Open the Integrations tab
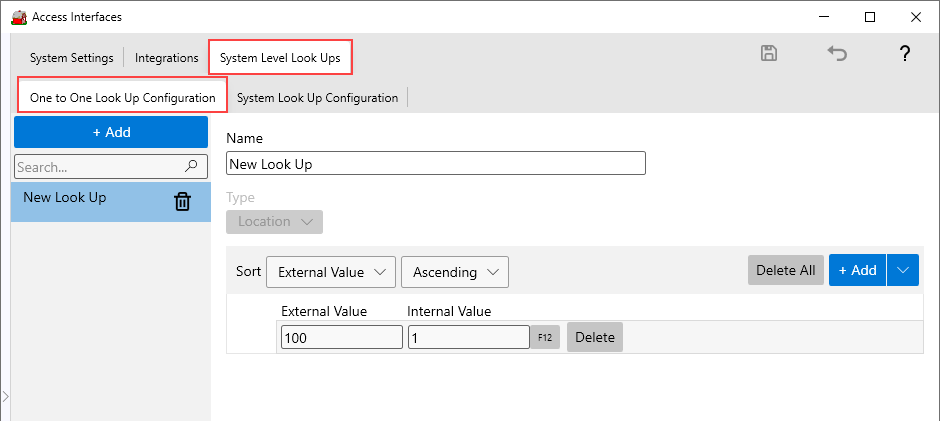Screen dimensions: 940x421 click(x=166, y=58)
